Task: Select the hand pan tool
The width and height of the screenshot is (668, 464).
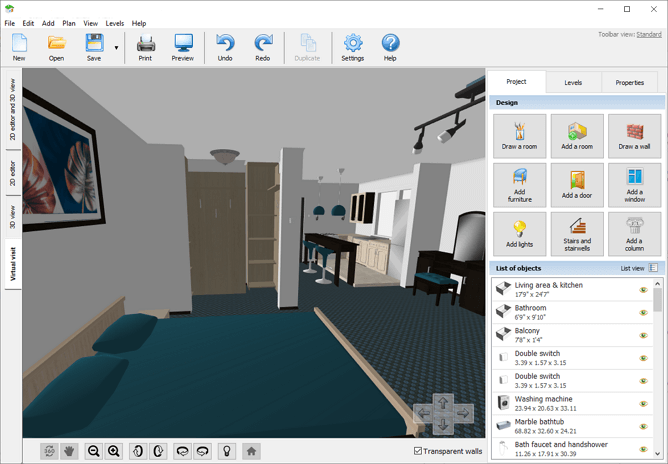Action: pos(69,451)
